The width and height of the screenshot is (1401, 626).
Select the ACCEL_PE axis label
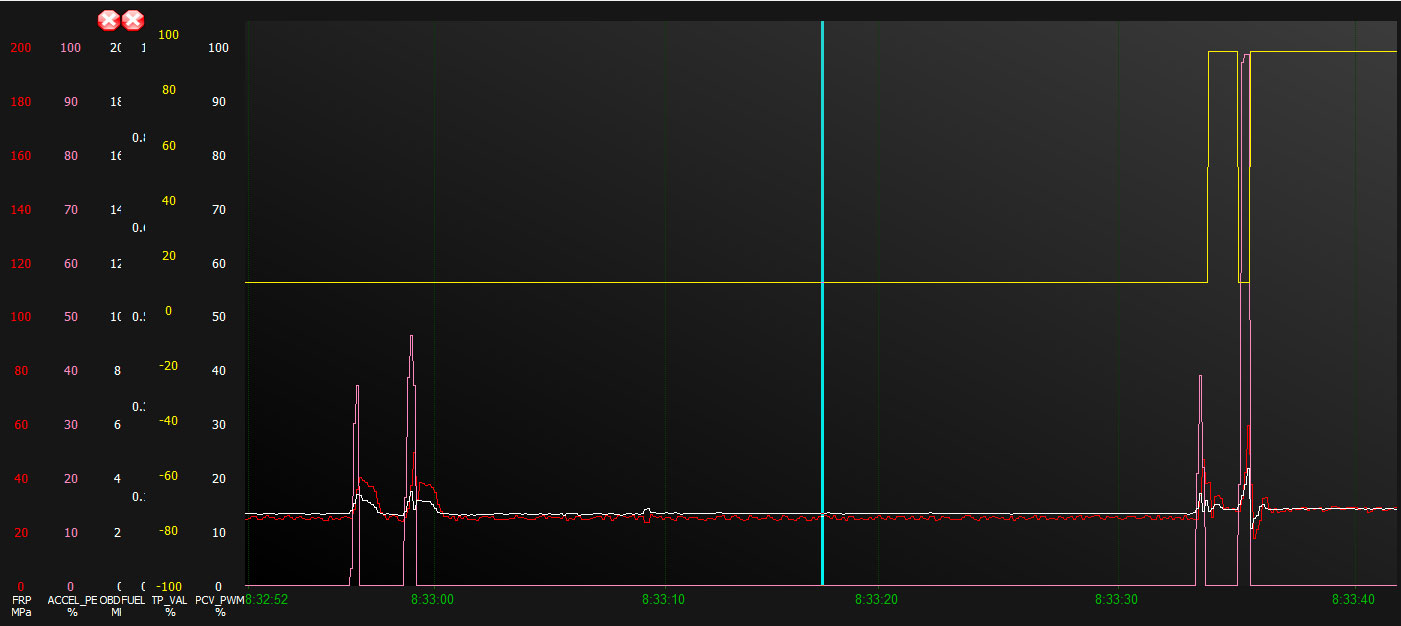pos(72,605)
